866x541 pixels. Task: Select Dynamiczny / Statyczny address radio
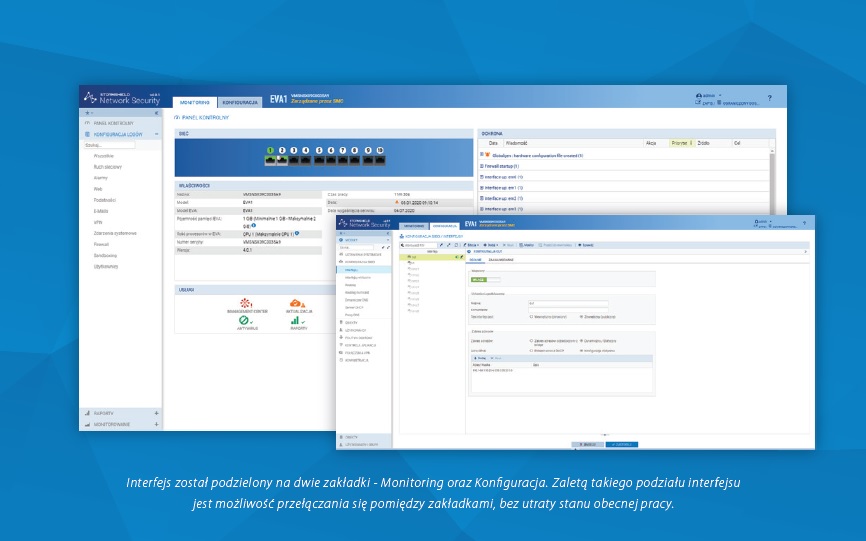(581, 341)
